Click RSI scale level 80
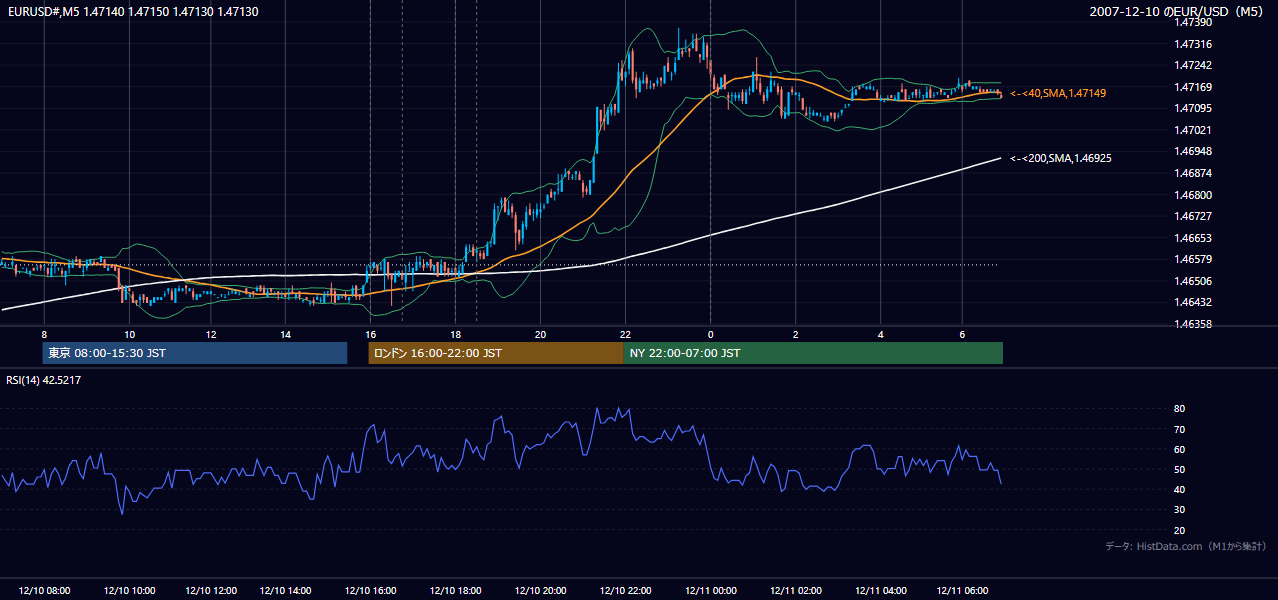Screen dimensions: 1278x600 point(1180,409)
